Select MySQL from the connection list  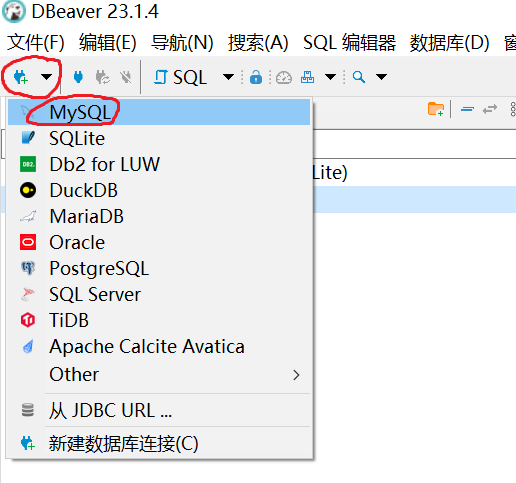click(x=159, y=112)
